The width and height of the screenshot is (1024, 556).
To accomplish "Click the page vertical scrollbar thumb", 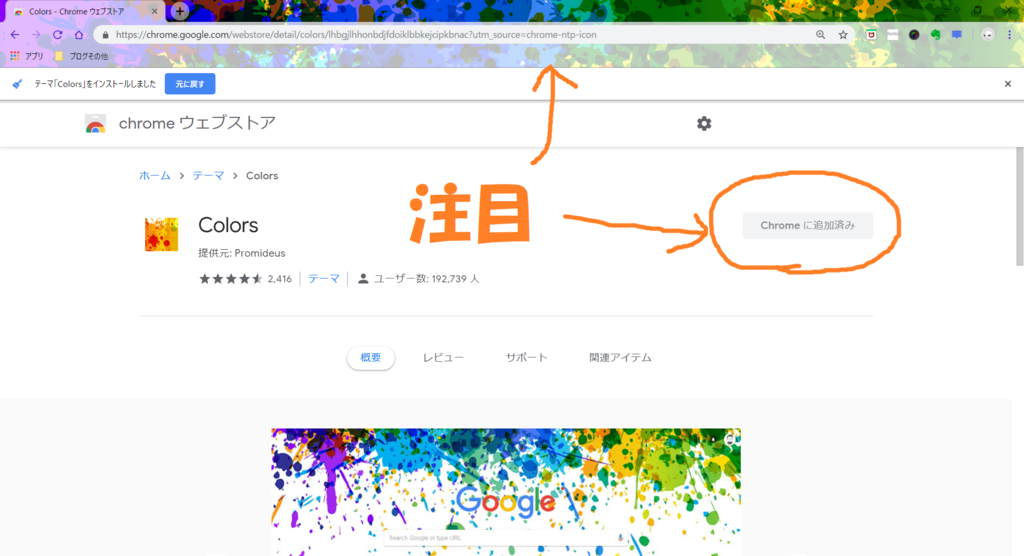I will (x=1019, y=206).
